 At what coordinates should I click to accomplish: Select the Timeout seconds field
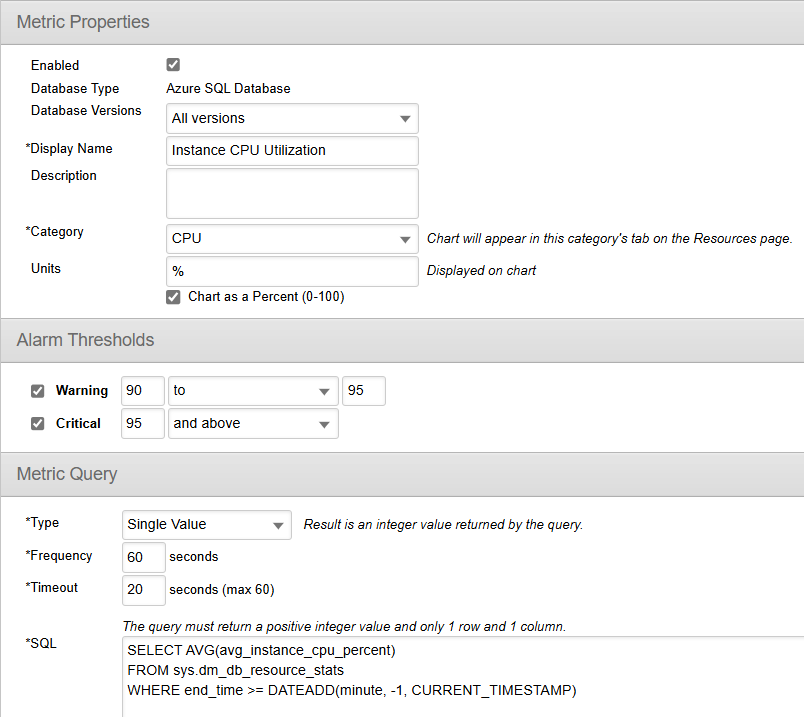(143, 590)
